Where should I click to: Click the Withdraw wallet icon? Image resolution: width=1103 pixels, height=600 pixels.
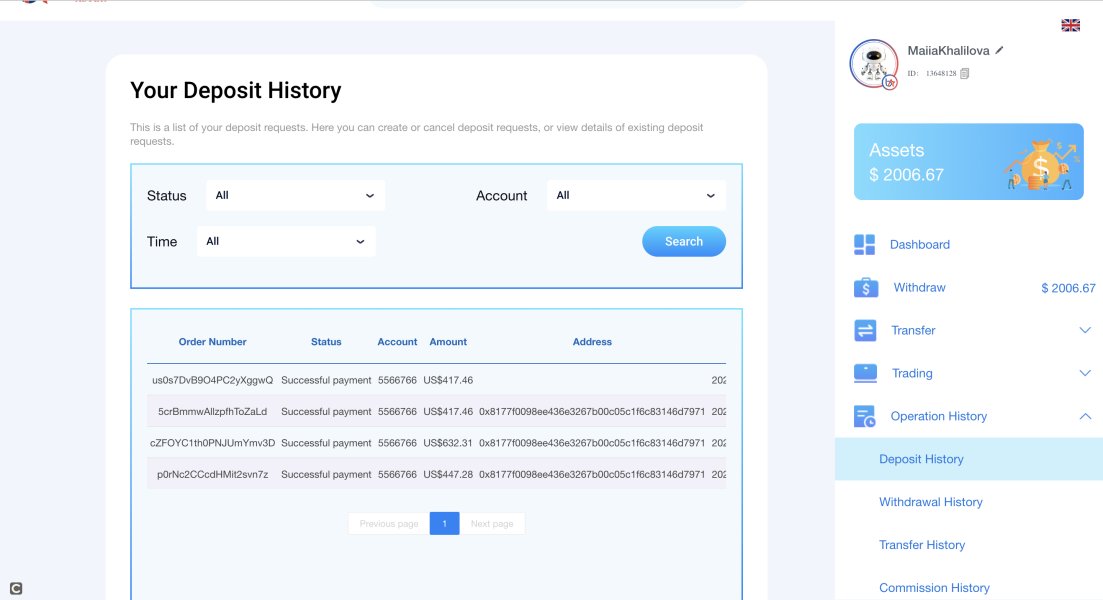866,287
